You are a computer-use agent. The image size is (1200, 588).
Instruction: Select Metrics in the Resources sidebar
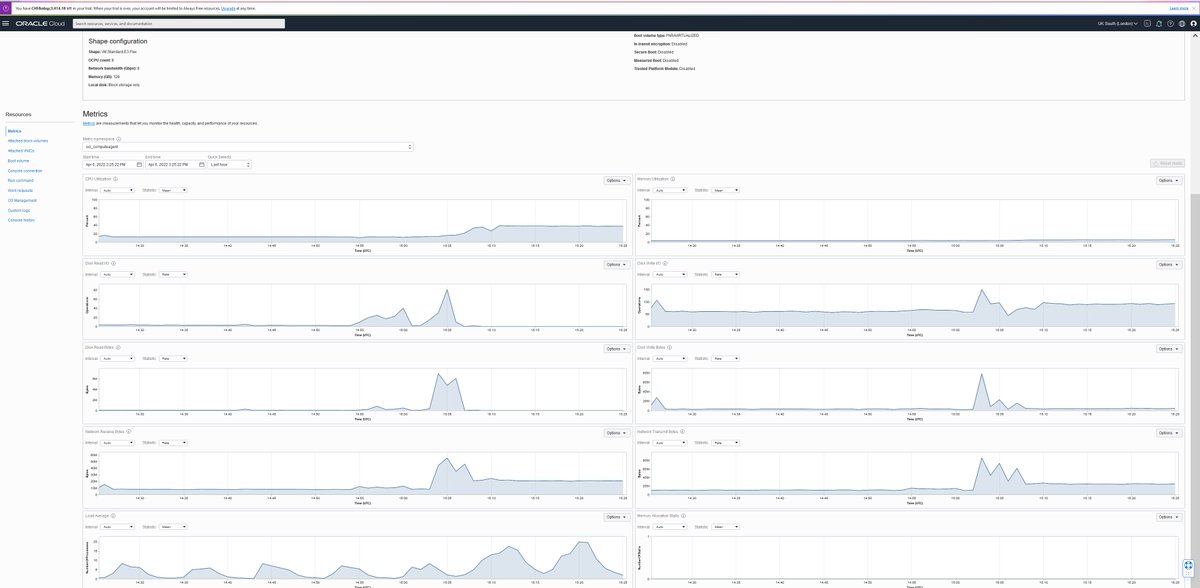tap(14, 131)
